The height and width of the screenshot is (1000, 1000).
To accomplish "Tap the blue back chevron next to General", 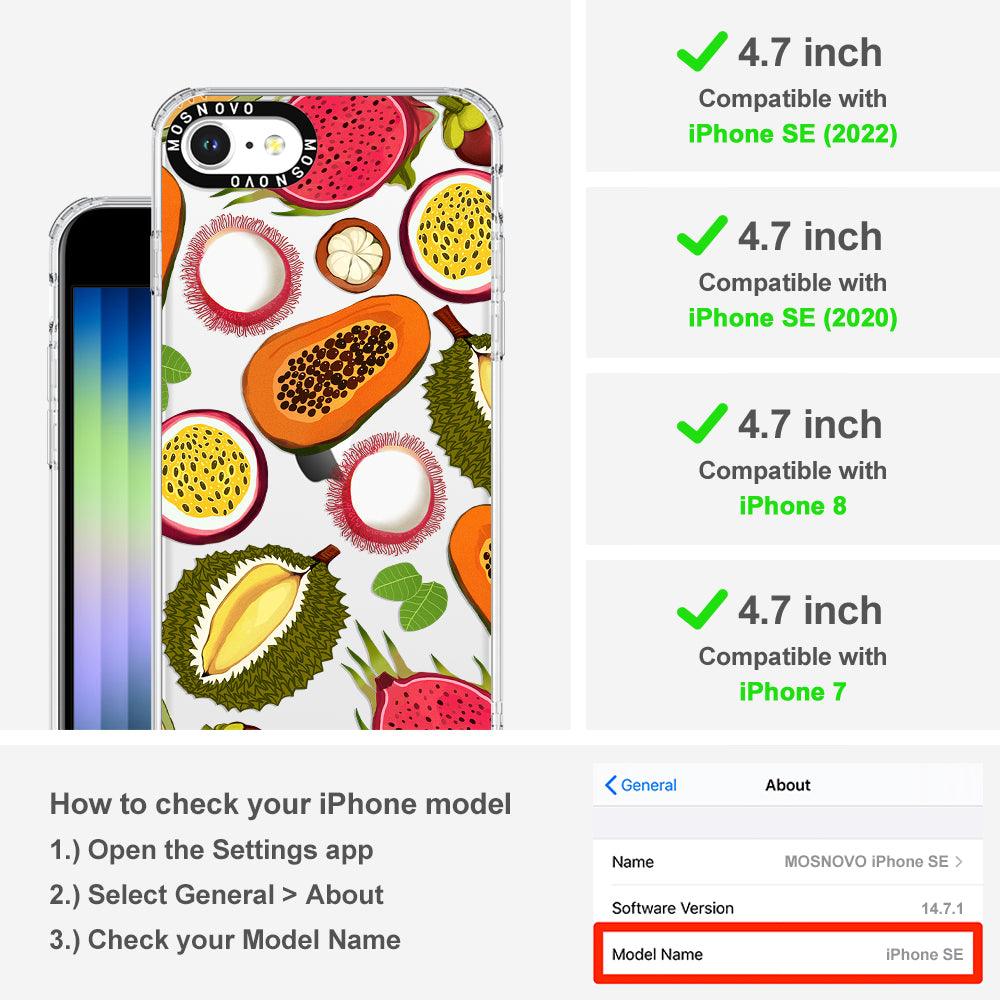I will (x=610, y=785).
